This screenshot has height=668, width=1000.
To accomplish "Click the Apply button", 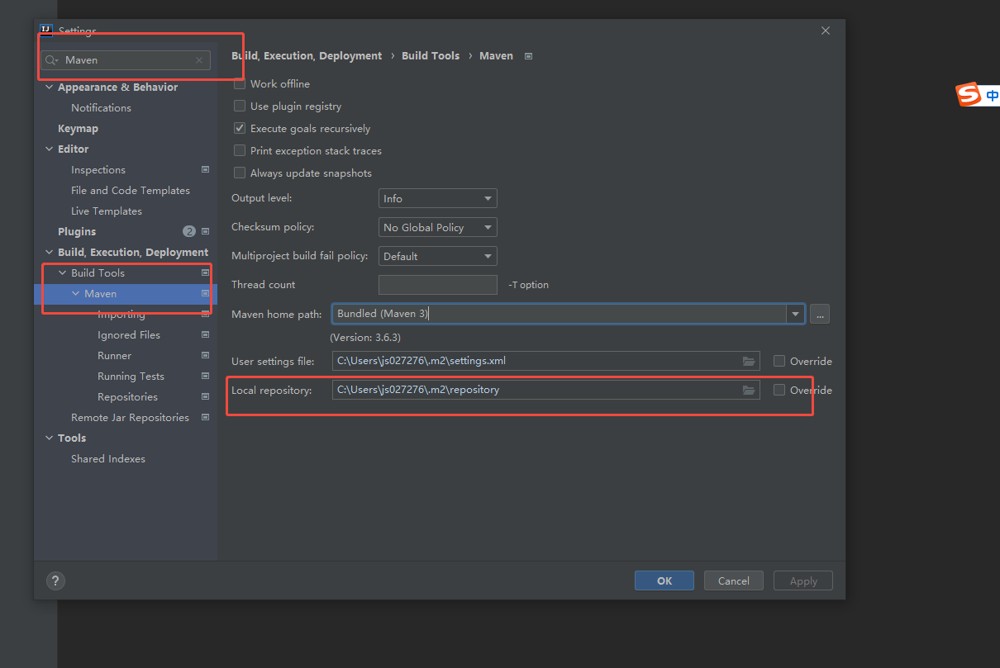I will point(803,581).
